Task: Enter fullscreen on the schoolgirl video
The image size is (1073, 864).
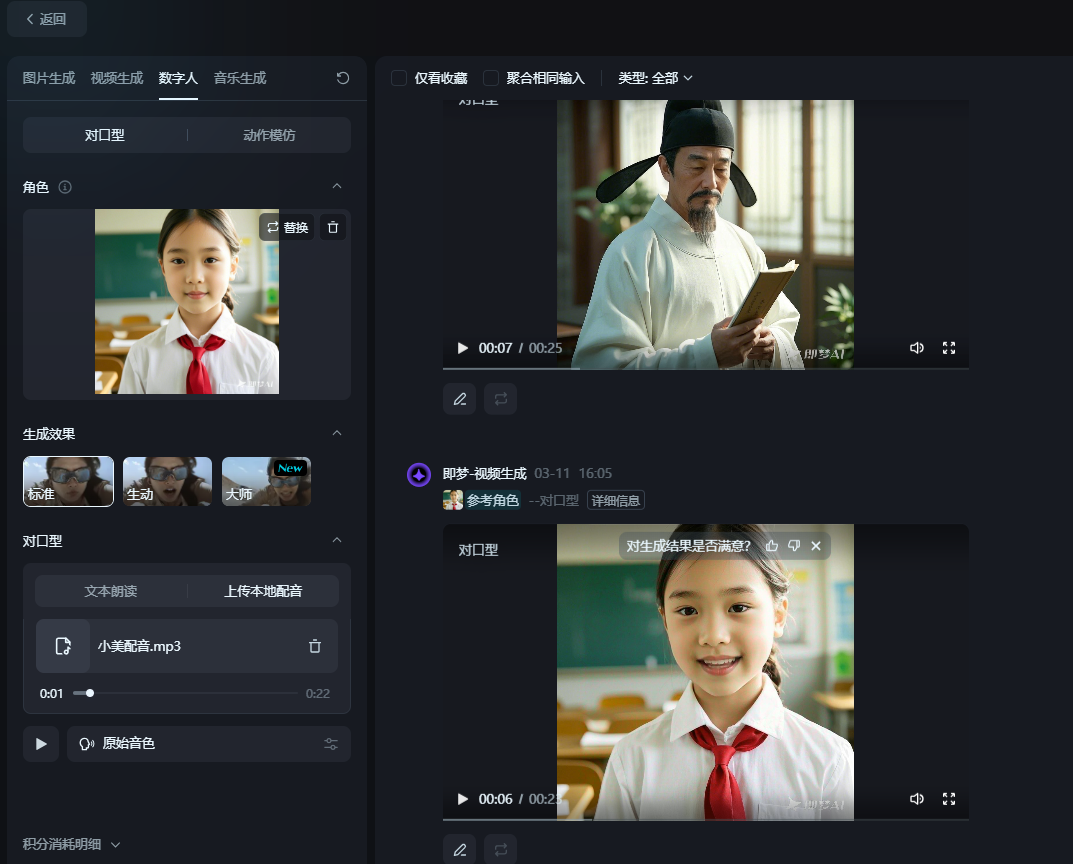Action: pos(949,799)
